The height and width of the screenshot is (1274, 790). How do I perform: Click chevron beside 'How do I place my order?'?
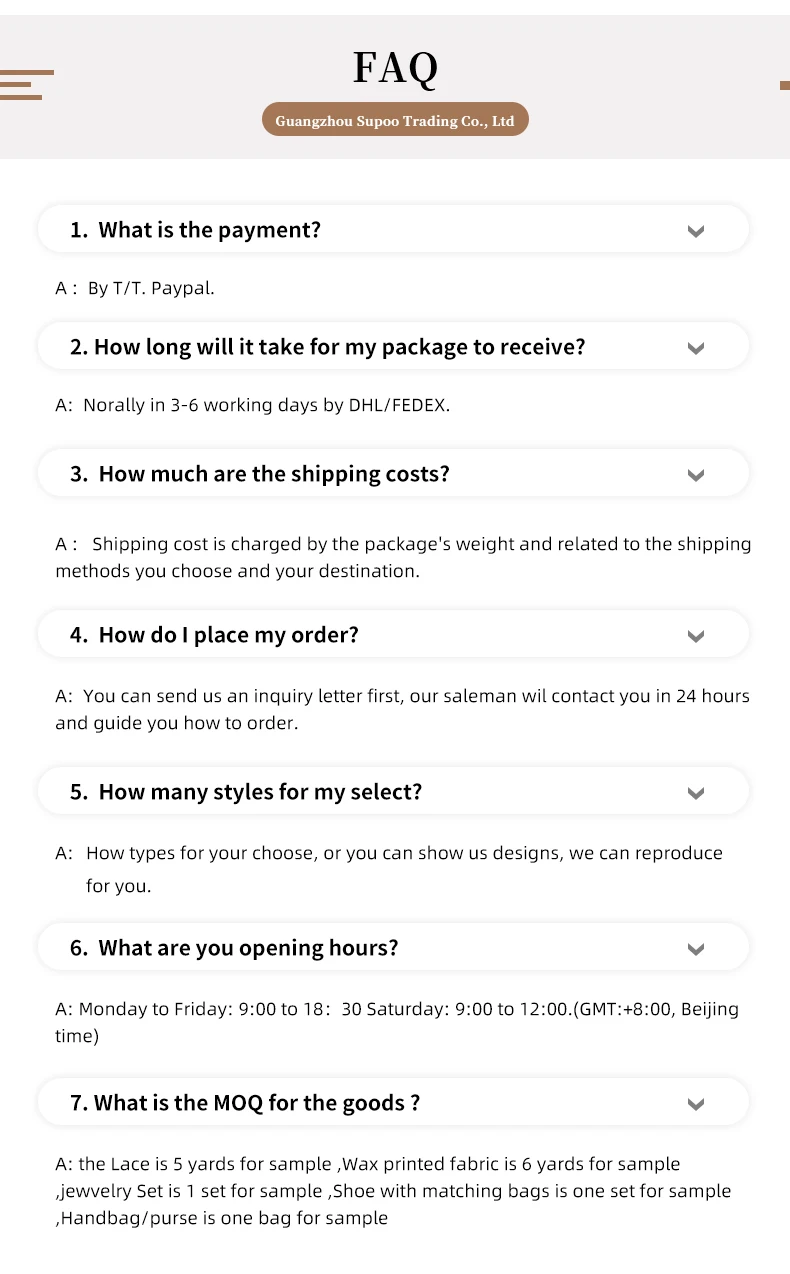click(x=696, y=636)
